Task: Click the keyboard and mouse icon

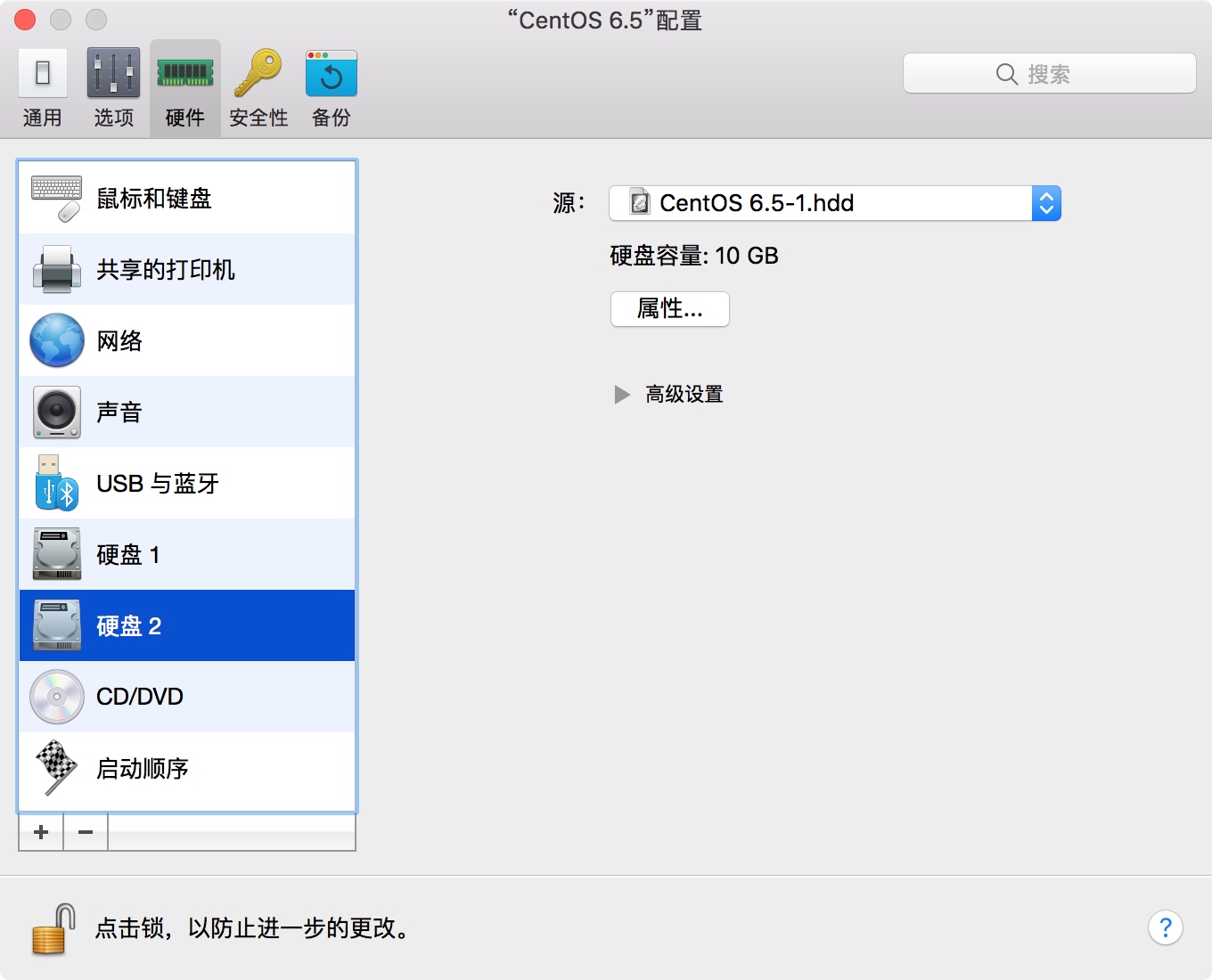Action: [x=56, y=198]
